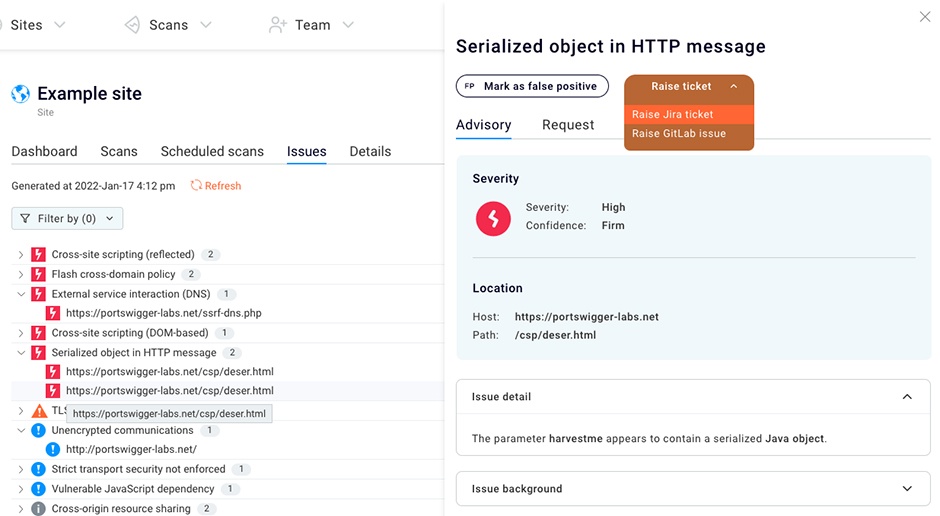The height and width of the screenshot is (516, 940).
Task: Switch to the Dashboard tab
Action: [x=44, y=152]
